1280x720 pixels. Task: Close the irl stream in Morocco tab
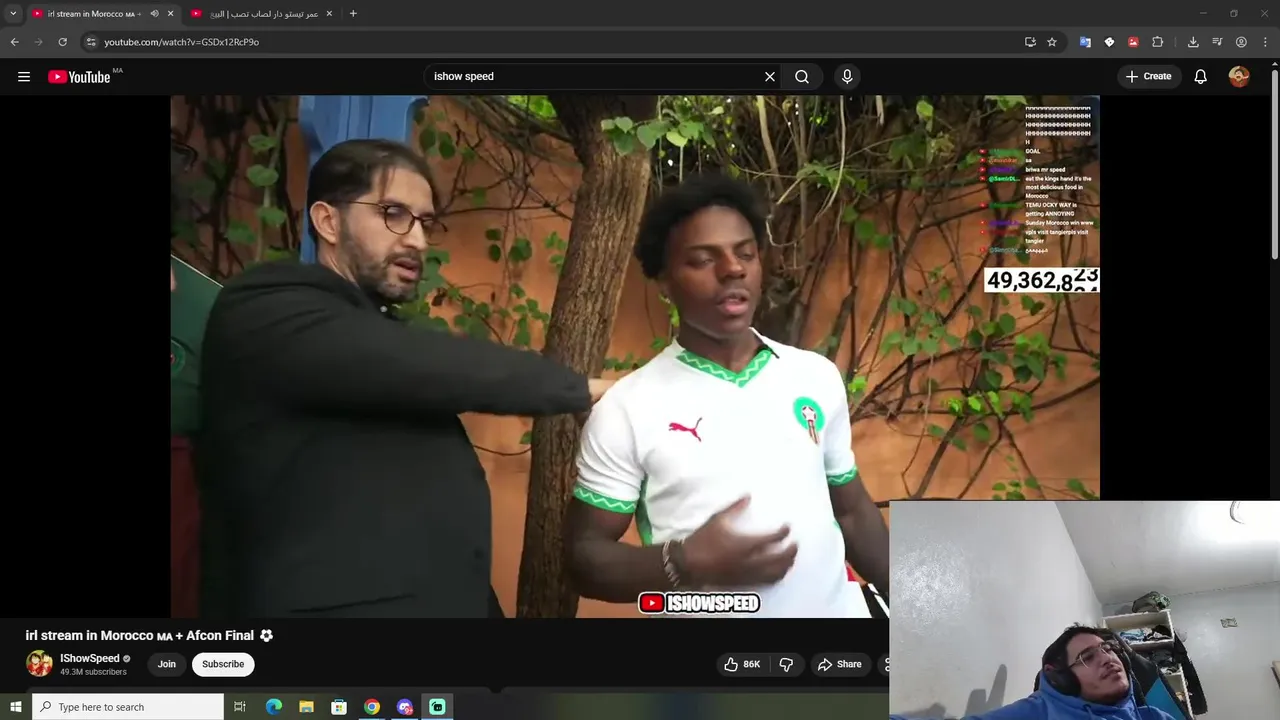(170, 14)
